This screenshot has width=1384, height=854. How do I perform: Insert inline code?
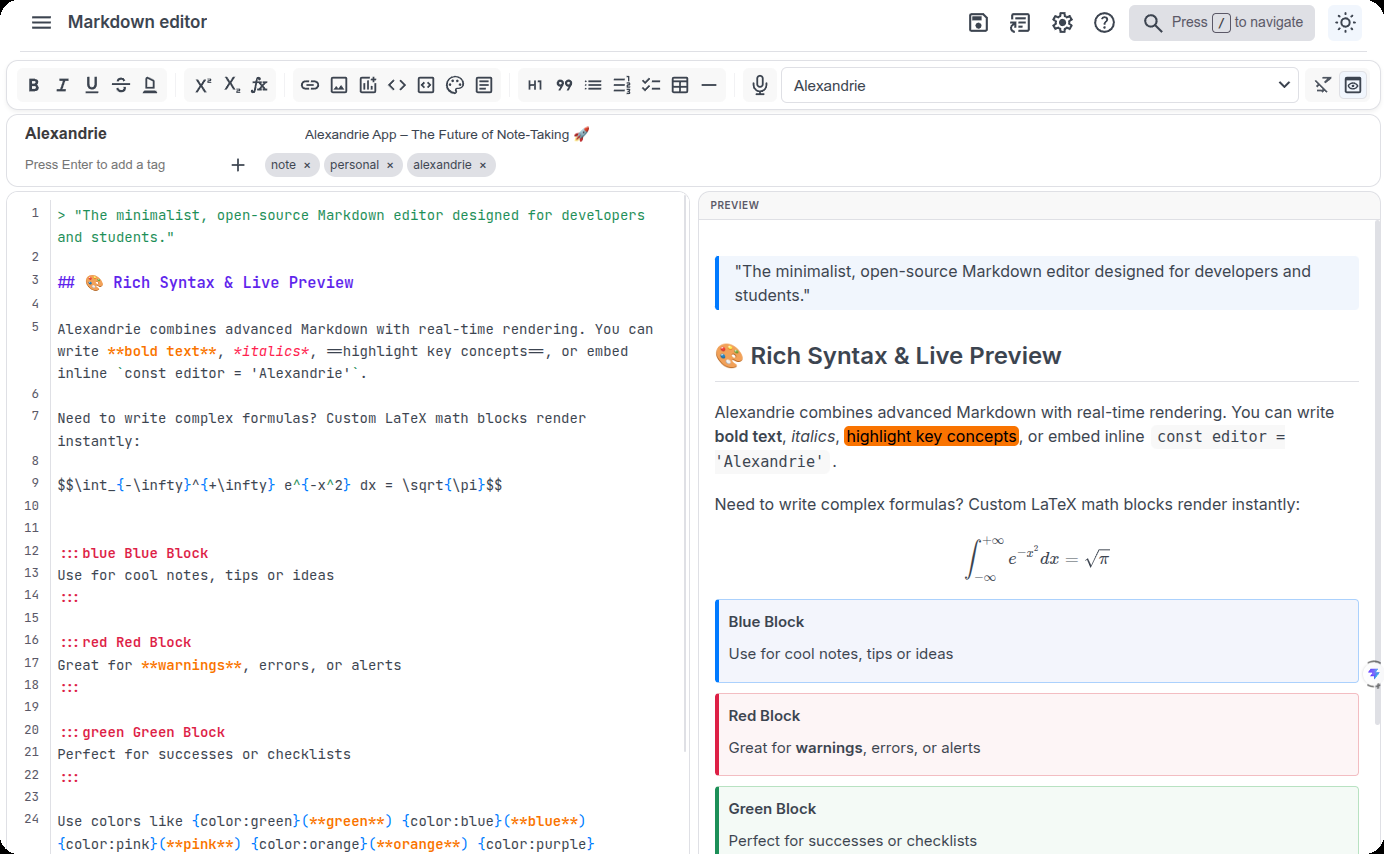(397, 85)
